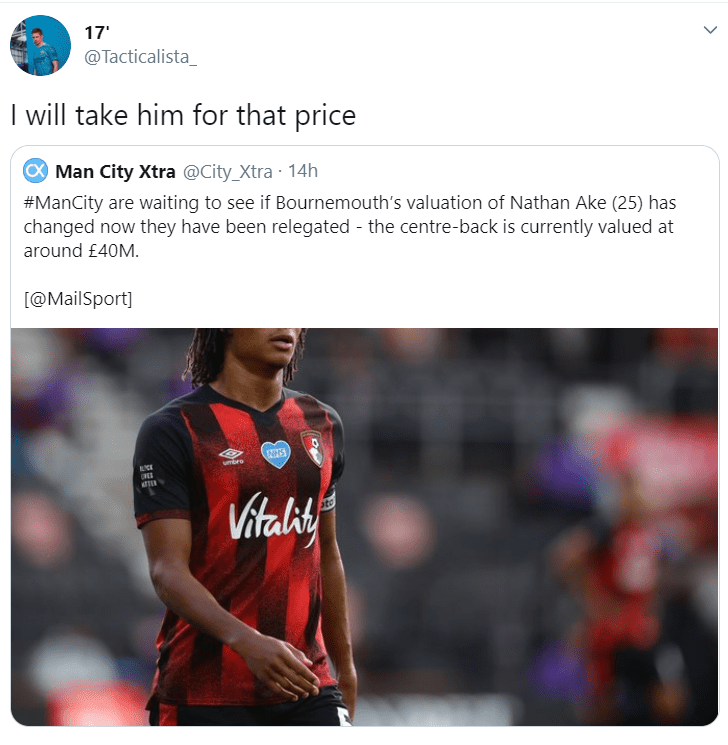Open the Man City Xtra account name
The width and height of the screenshot is (728, 745).
pyautogui.click(x=115, y=172)
